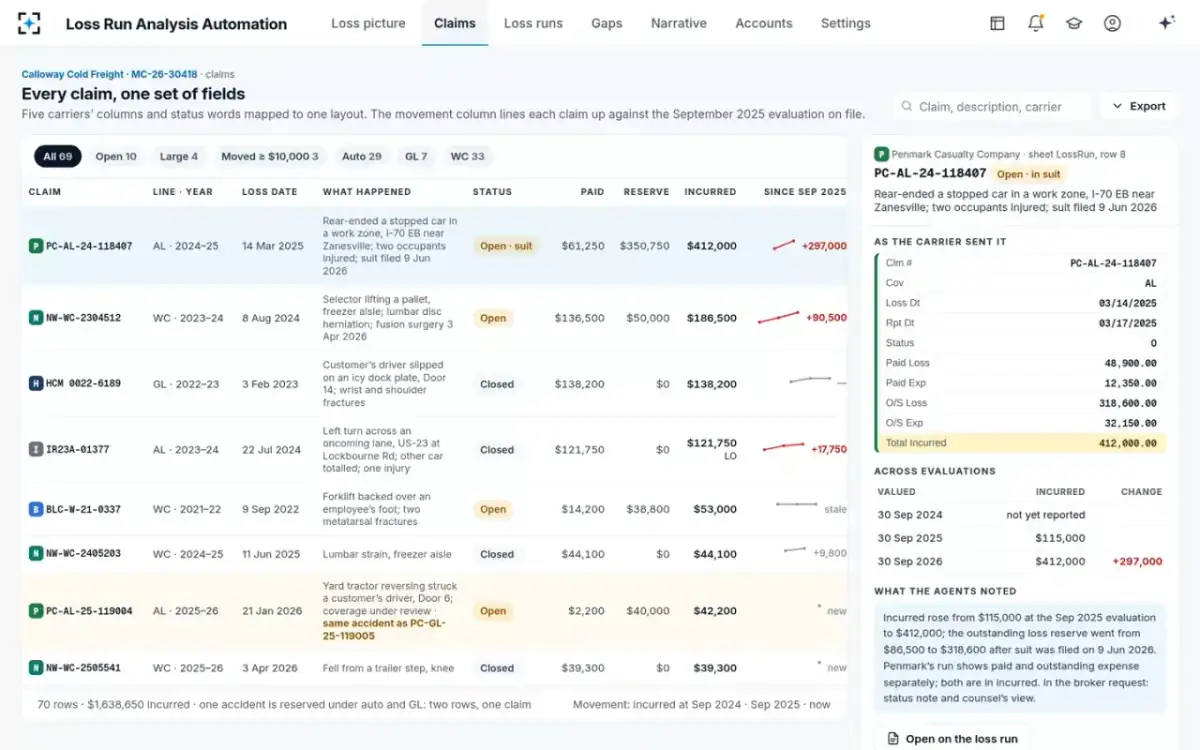Filter by Open 10 chip
The image size is (1200, 750).
click(116, 156)
